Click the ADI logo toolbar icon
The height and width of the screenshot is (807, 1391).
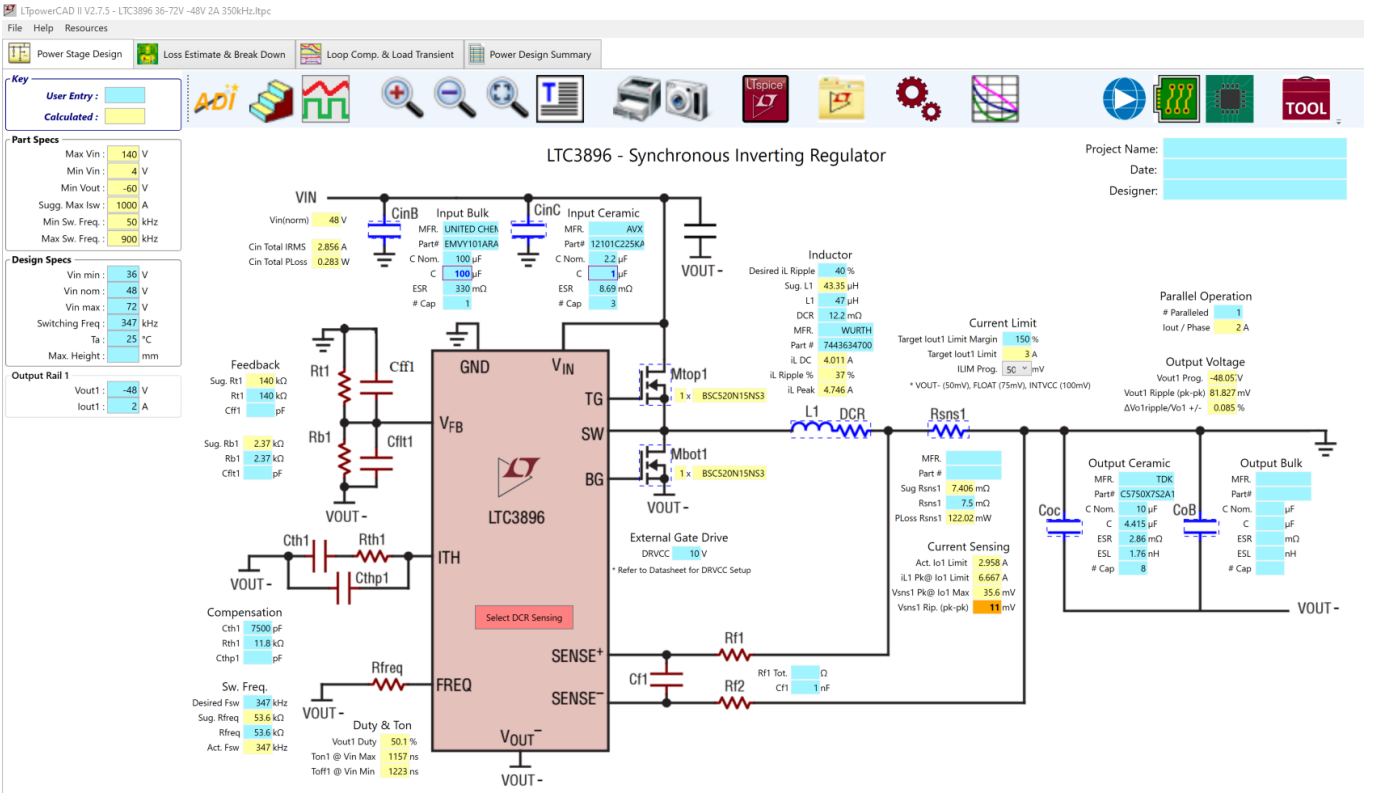pos(215,99)
